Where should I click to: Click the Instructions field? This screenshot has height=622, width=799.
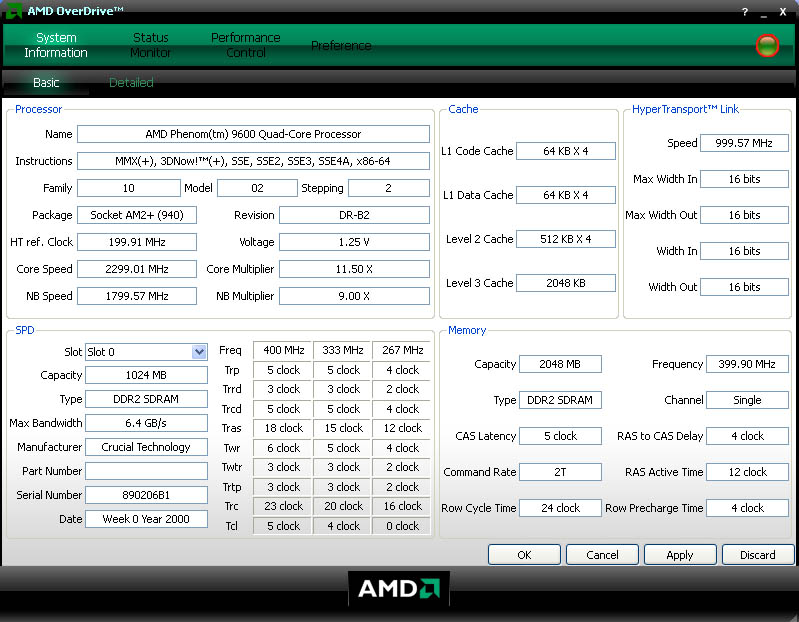(x=253, y=161)
